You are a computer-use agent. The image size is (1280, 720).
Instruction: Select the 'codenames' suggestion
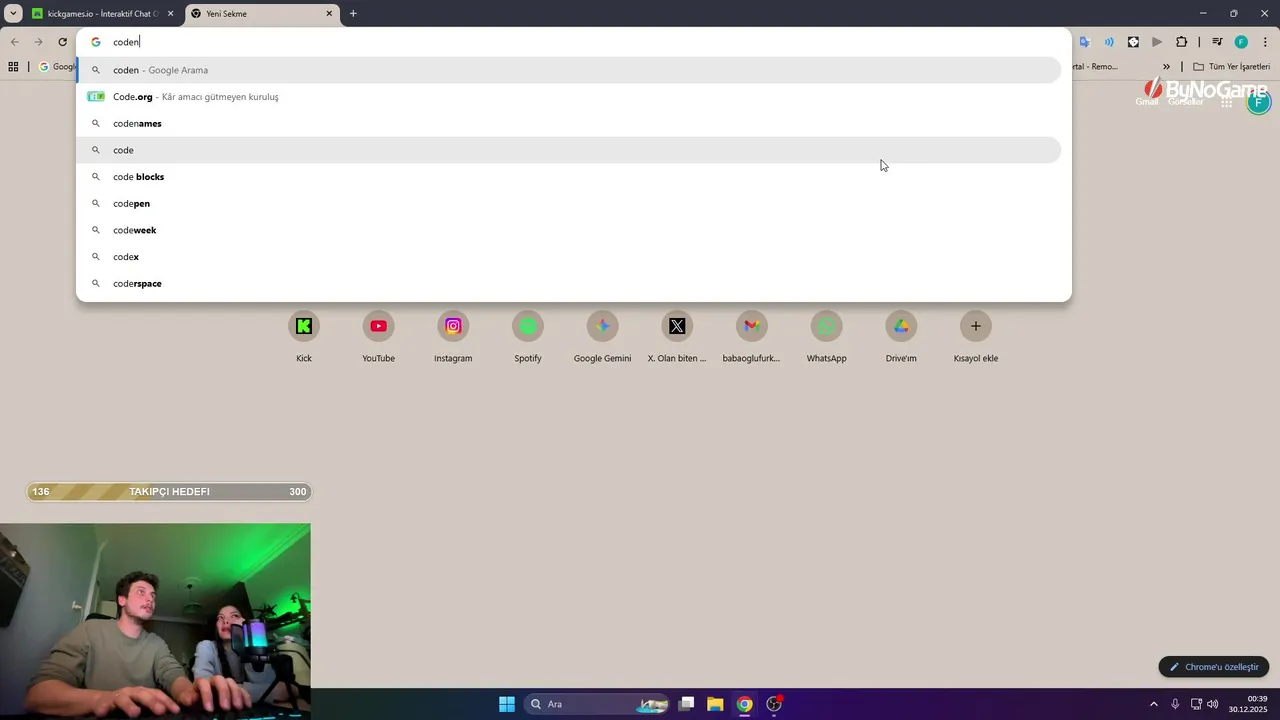pyautogui.click(x=568, y=123)
